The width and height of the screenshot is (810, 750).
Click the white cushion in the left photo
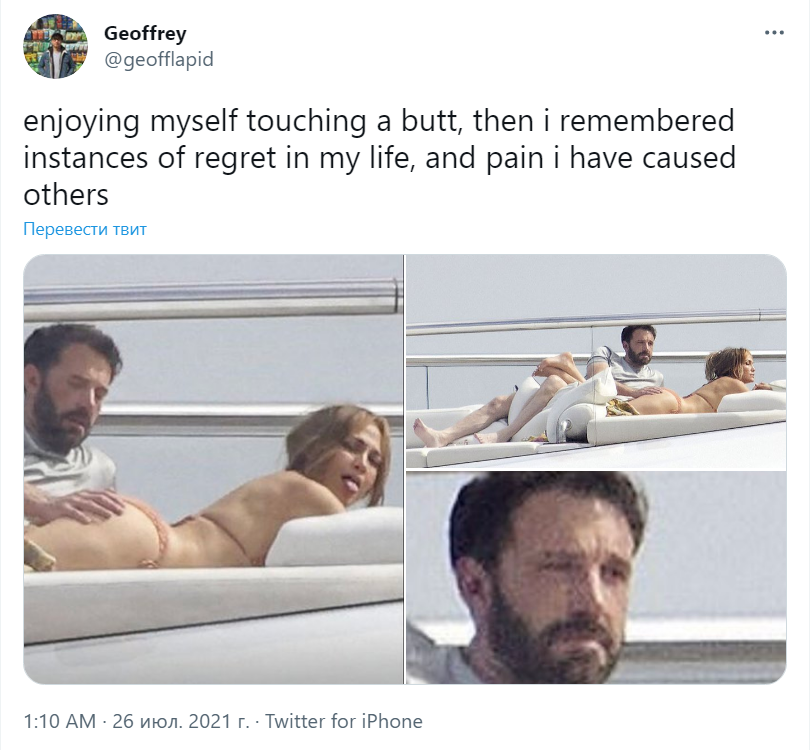(x=333, y=537)
